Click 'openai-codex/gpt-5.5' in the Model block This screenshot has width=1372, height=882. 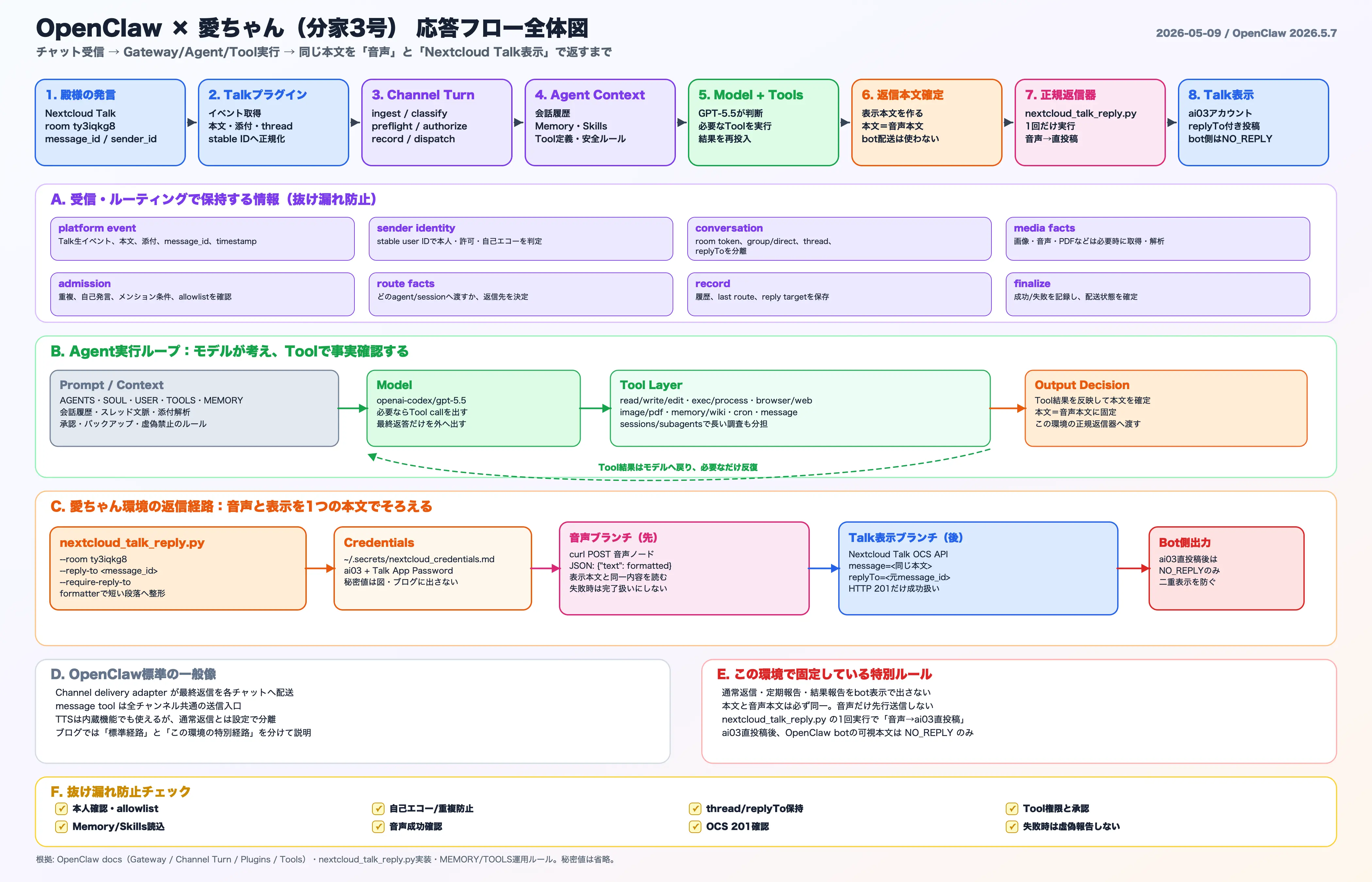421,400
